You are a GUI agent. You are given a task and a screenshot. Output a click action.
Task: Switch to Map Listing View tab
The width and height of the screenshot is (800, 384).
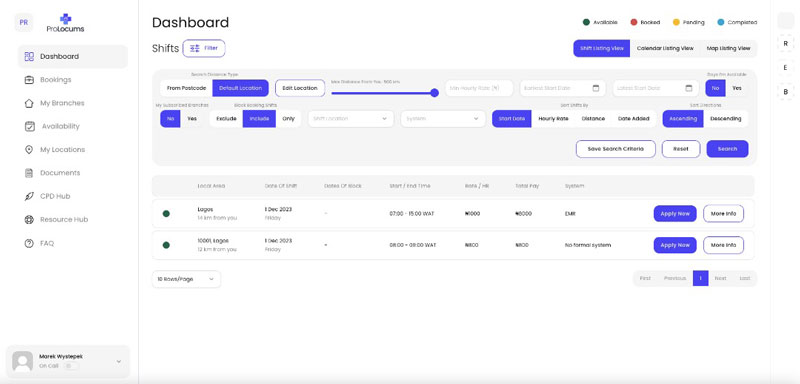(728, 48)
